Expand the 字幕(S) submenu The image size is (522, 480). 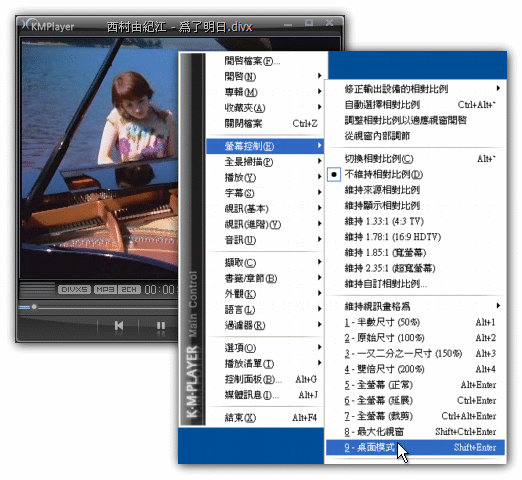pyautogui.click(x=265, y=193)
